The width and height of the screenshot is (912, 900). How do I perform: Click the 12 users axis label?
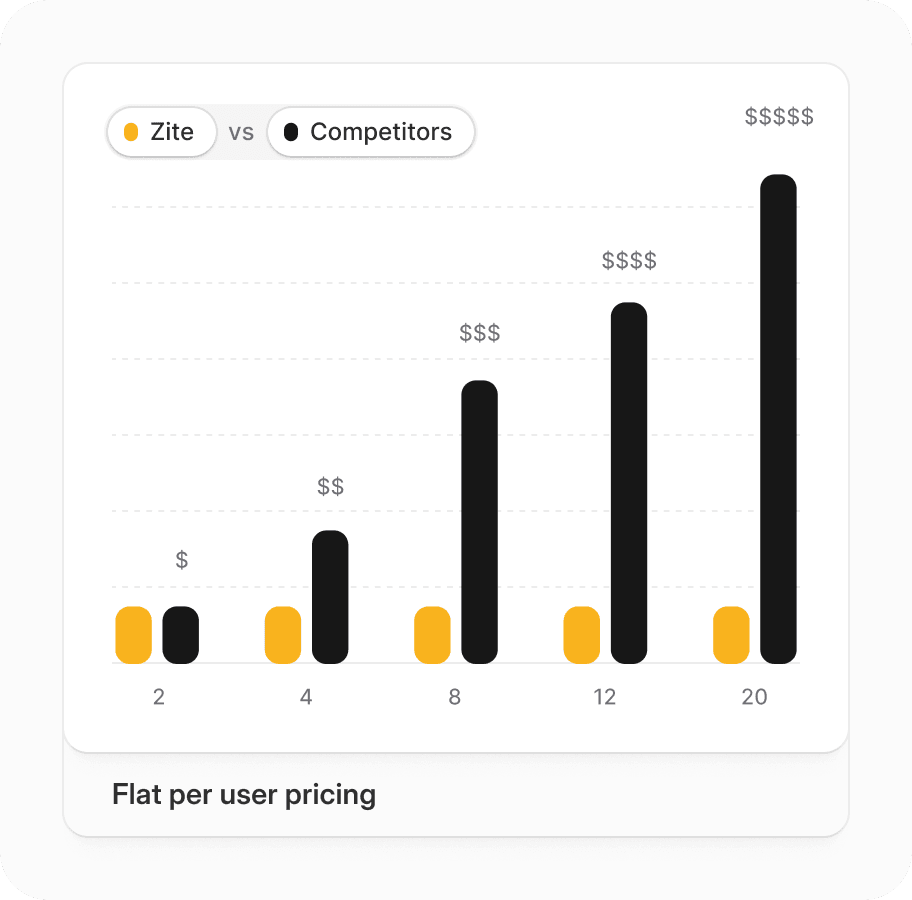pyautogui.click(x=604, y=697)
